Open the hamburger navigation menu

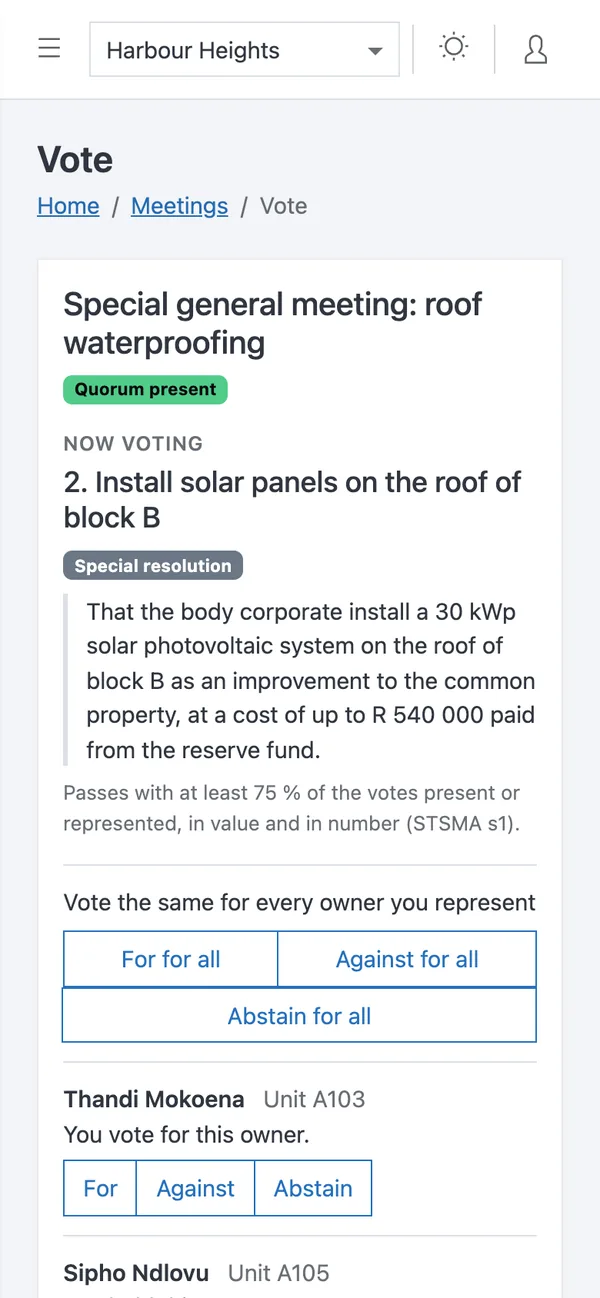(x=49, y=49)
